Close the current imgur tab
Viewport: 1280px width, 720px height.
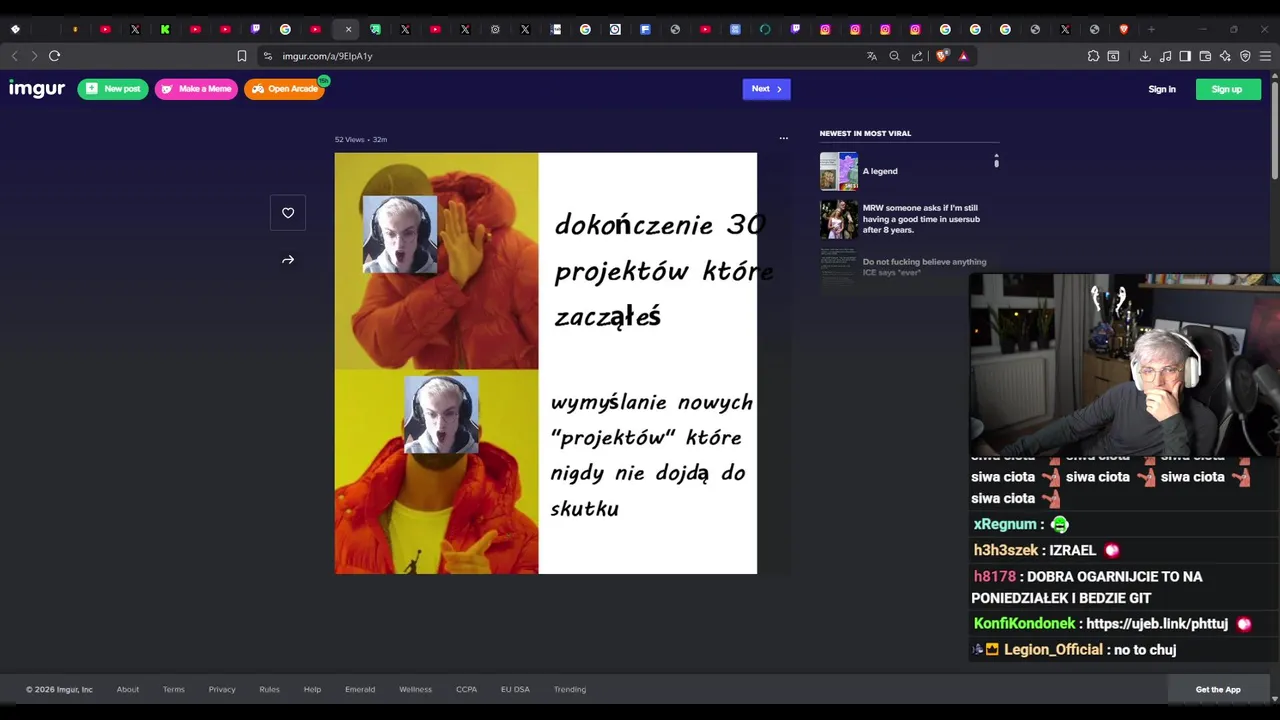click(348, 29)
